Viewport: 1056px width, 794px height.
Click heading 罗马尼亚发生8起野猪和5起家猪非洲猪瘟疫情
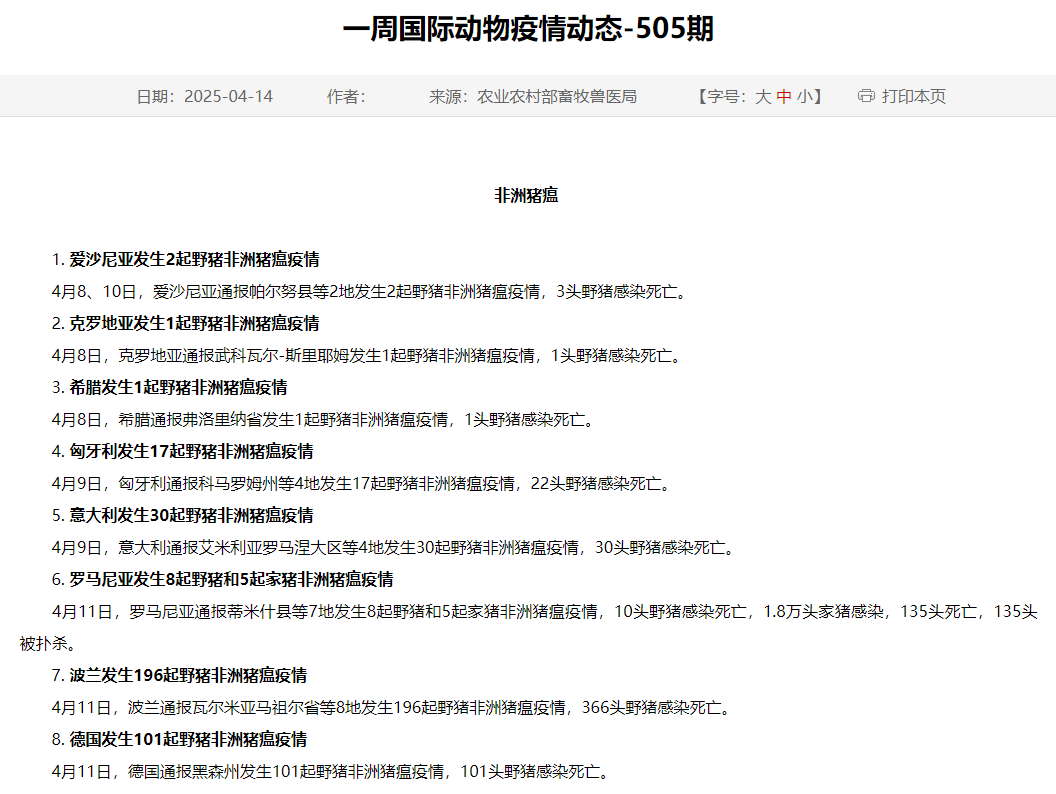(x=231, y=579)
